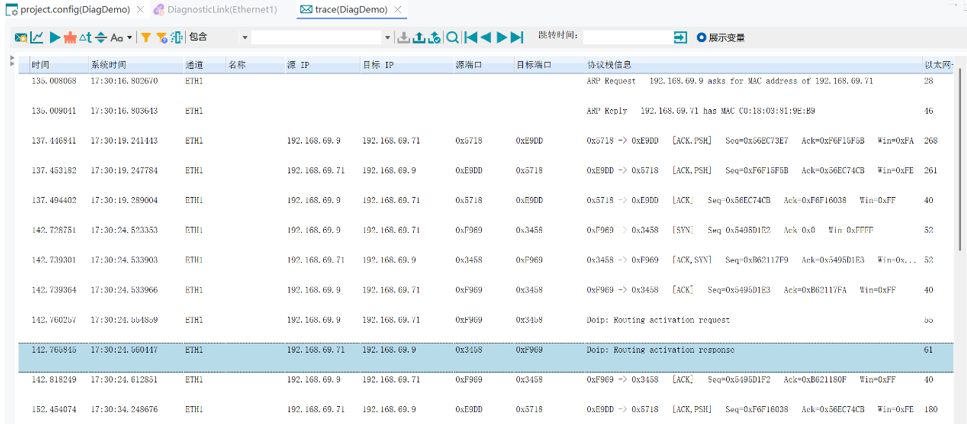Toggle the 展示变量 radio button
The height and width of the screenshot is (424, 967).
tap(701, 38)
